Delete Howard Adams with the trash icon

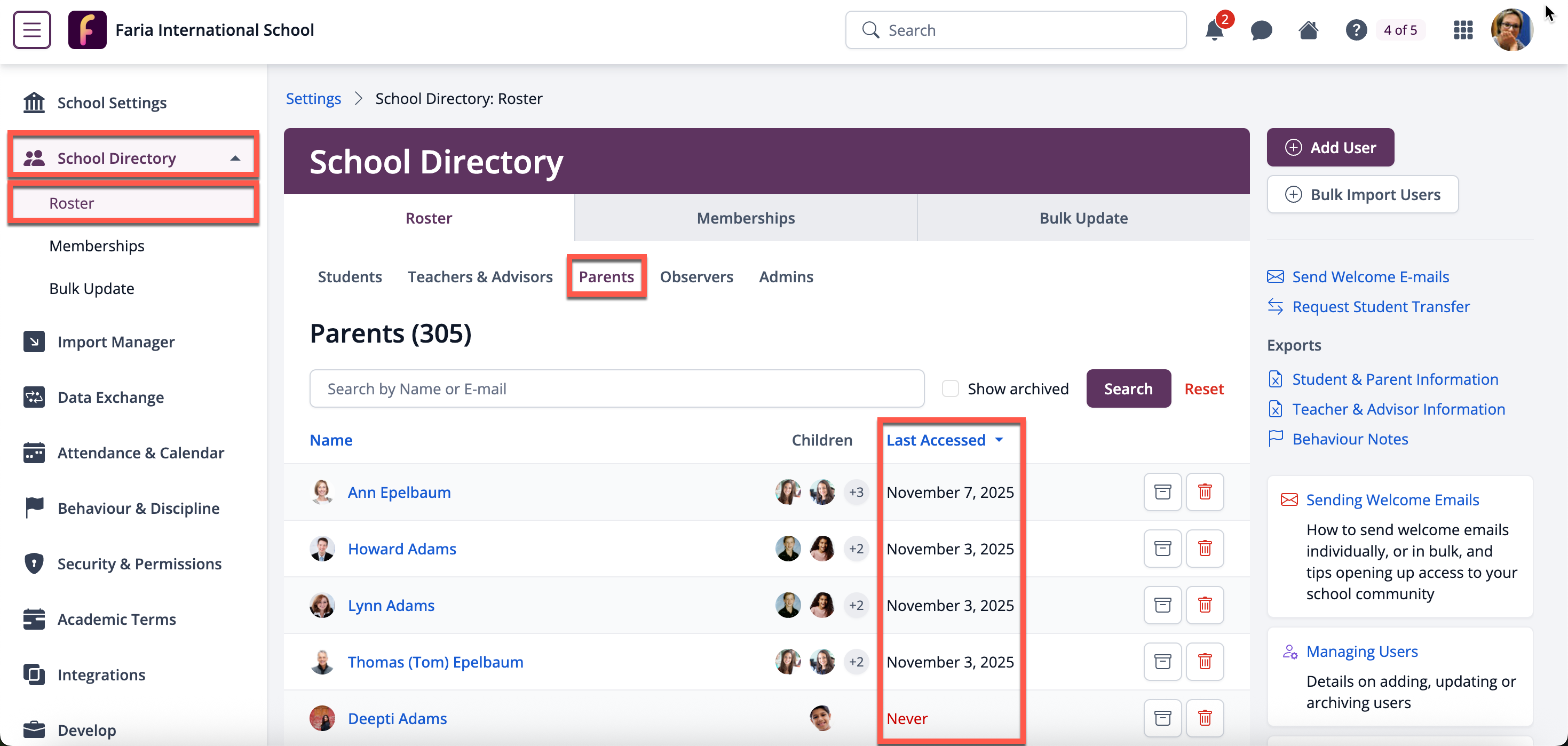[x=1204, y=548]
